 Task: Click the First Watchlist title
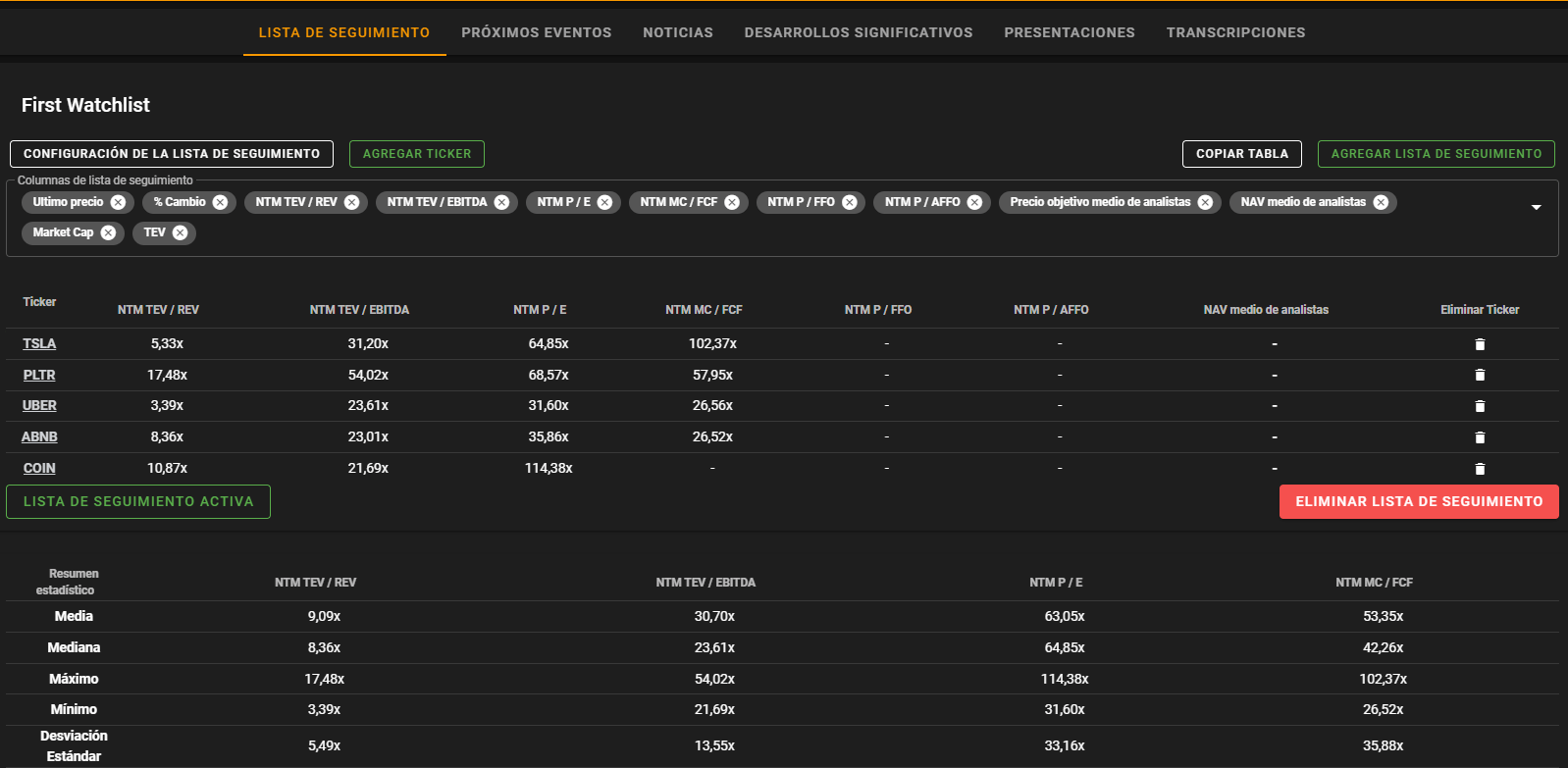point(85,105)
